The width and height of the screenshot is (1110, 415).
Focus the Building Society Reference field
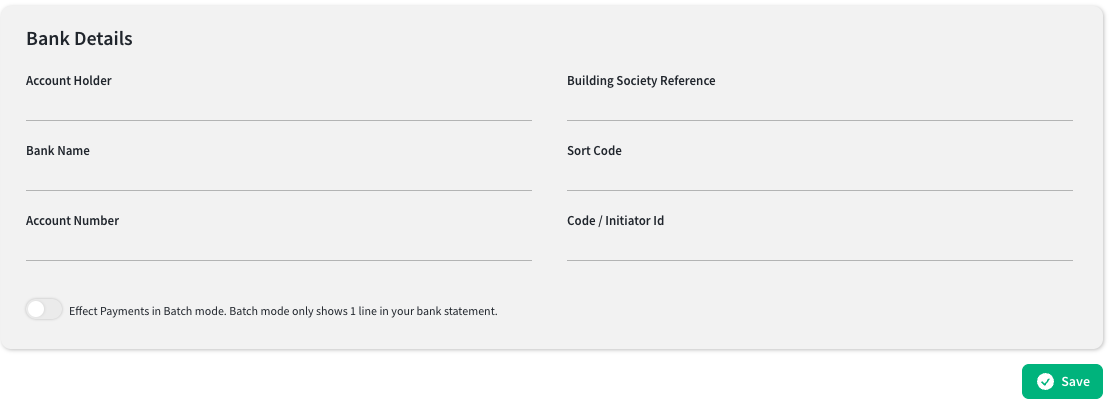(x=820, y=107)
